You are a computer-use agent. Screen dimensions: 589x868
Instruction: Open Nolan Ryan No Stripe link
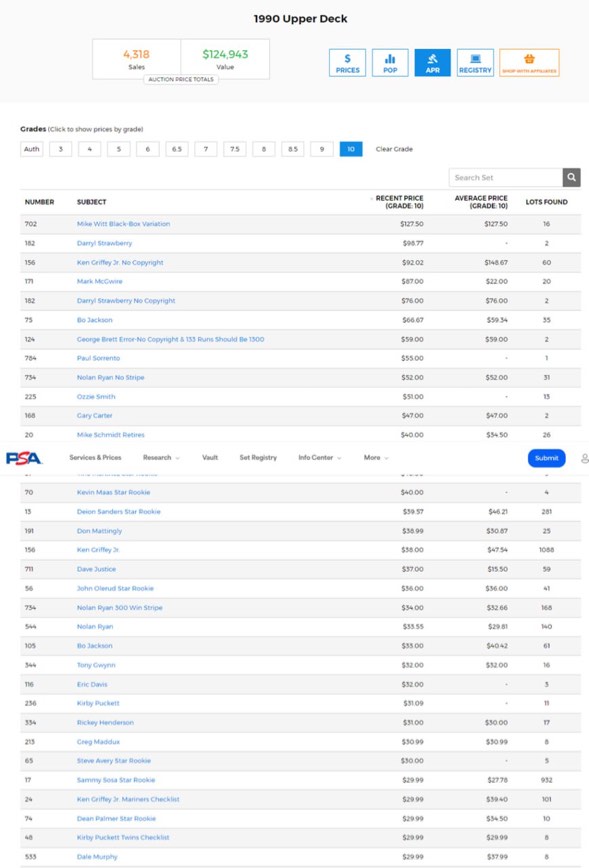110,378
